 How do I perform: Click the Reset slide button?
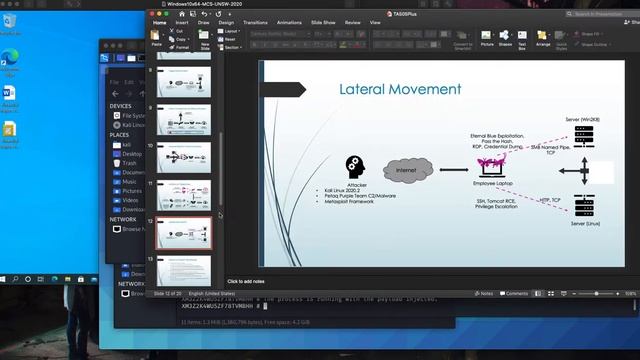(227, 39)
